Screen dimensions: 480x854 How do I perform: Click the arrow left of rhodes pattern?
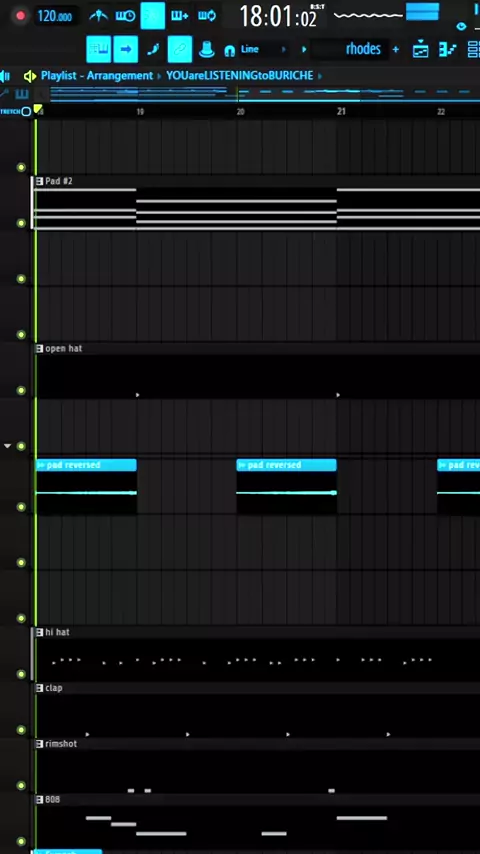coord(304,50)
